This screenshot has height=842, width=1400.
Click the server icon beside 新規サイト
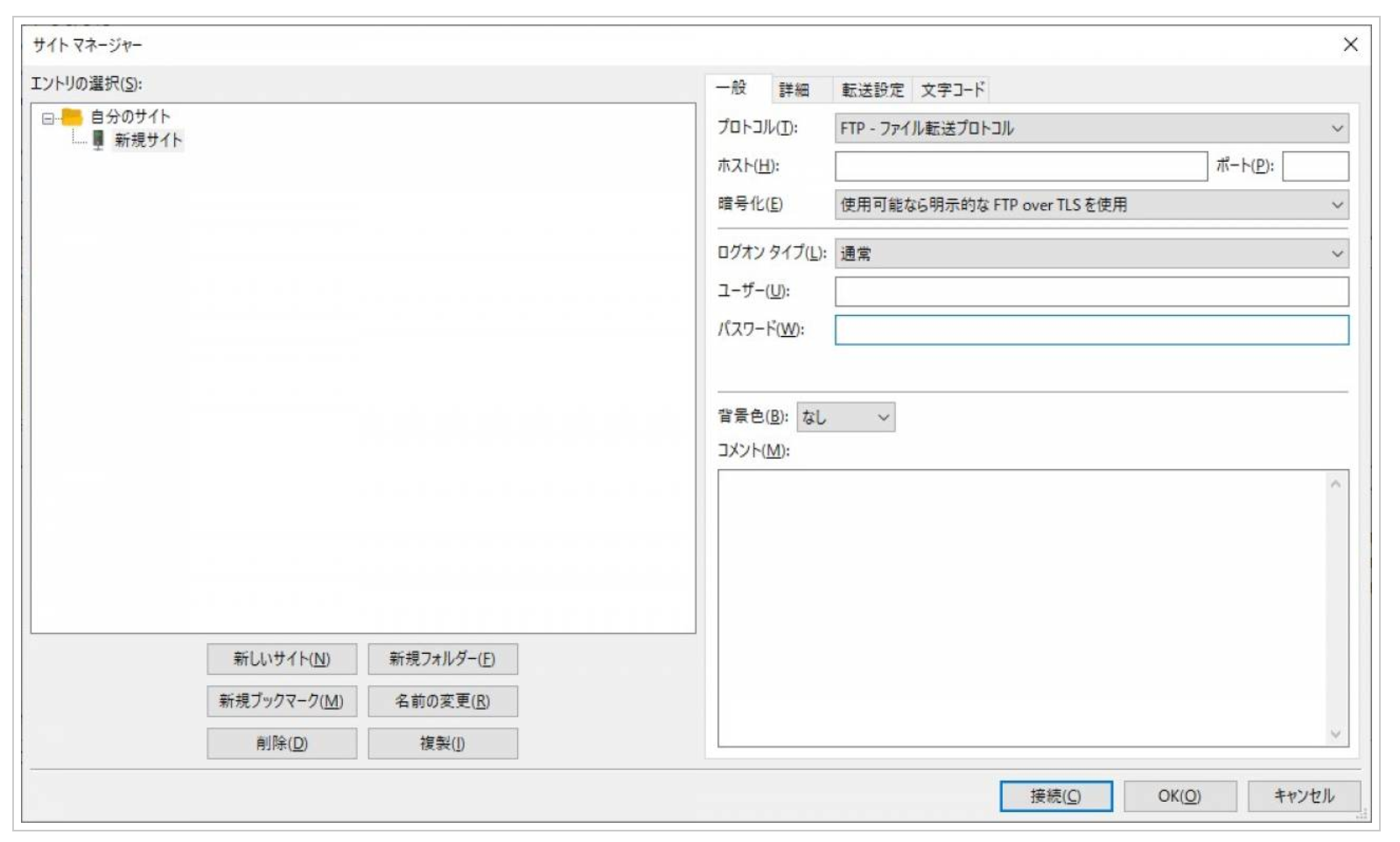point(98,140)
